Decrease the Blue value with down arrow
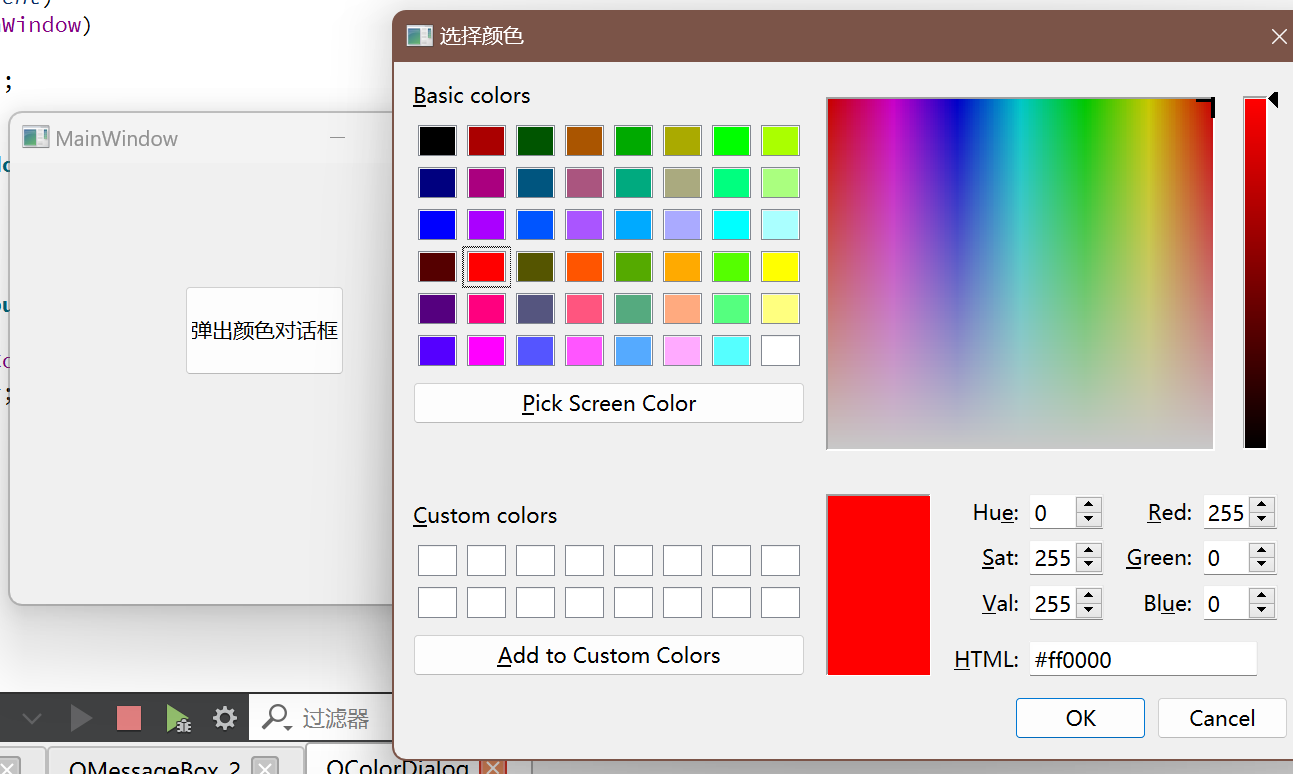 (x=1263, y=610)
